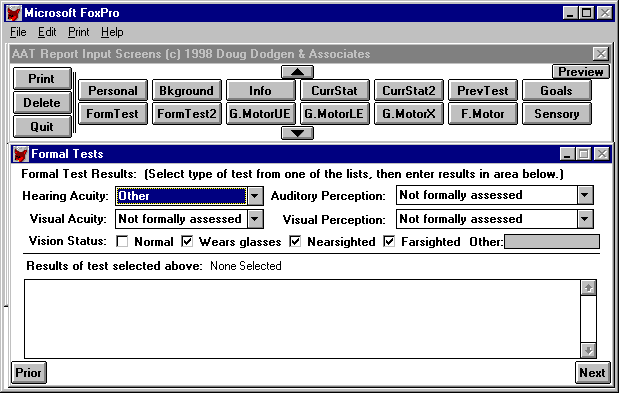Uncheck the Wears glasses checkbox
Screen dimensions: 619x393
pos(187,241)
